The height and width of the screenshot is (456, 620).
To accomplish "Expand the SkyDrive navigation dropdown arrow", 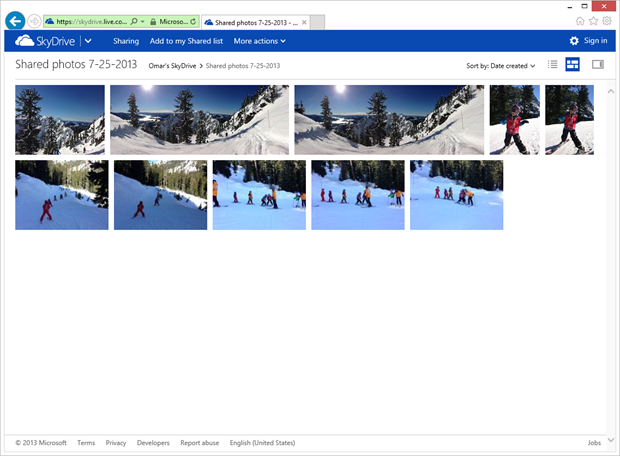I will pyautogui.click(x=89, y=41).
